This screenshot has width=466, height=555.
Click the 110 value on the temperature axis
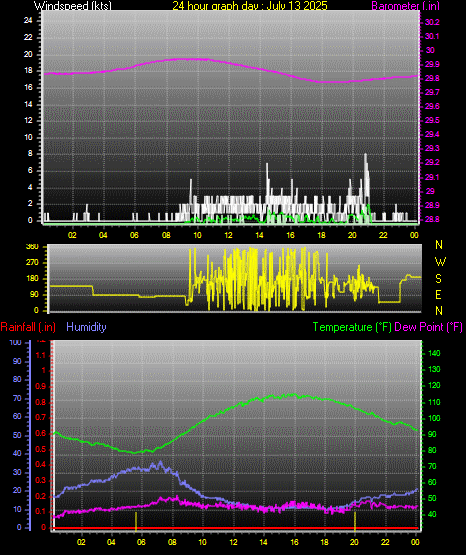tap(434, 402)
